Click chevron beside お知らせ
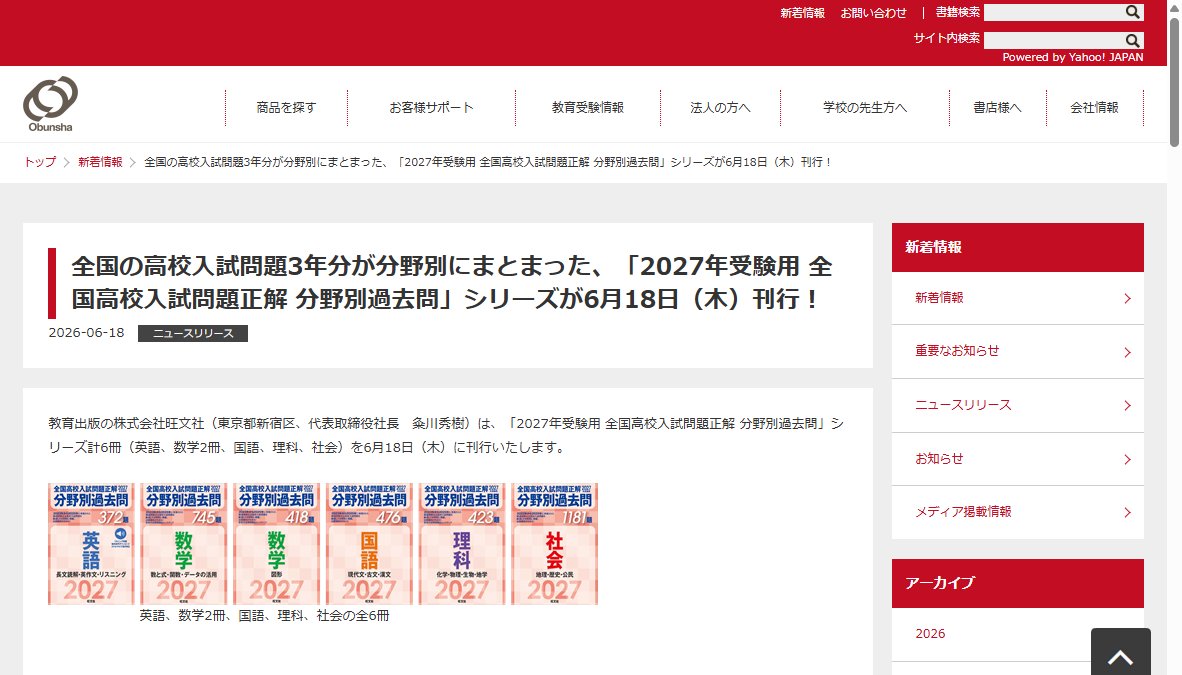 (x=1127, y=459)
